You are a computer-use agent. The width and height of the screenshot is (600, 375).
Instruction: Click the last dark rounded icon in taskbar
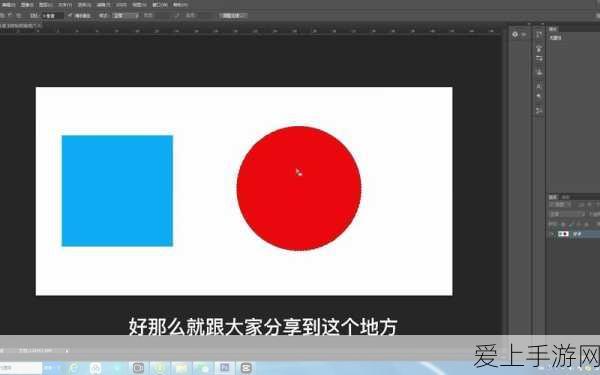pos(246,368)
